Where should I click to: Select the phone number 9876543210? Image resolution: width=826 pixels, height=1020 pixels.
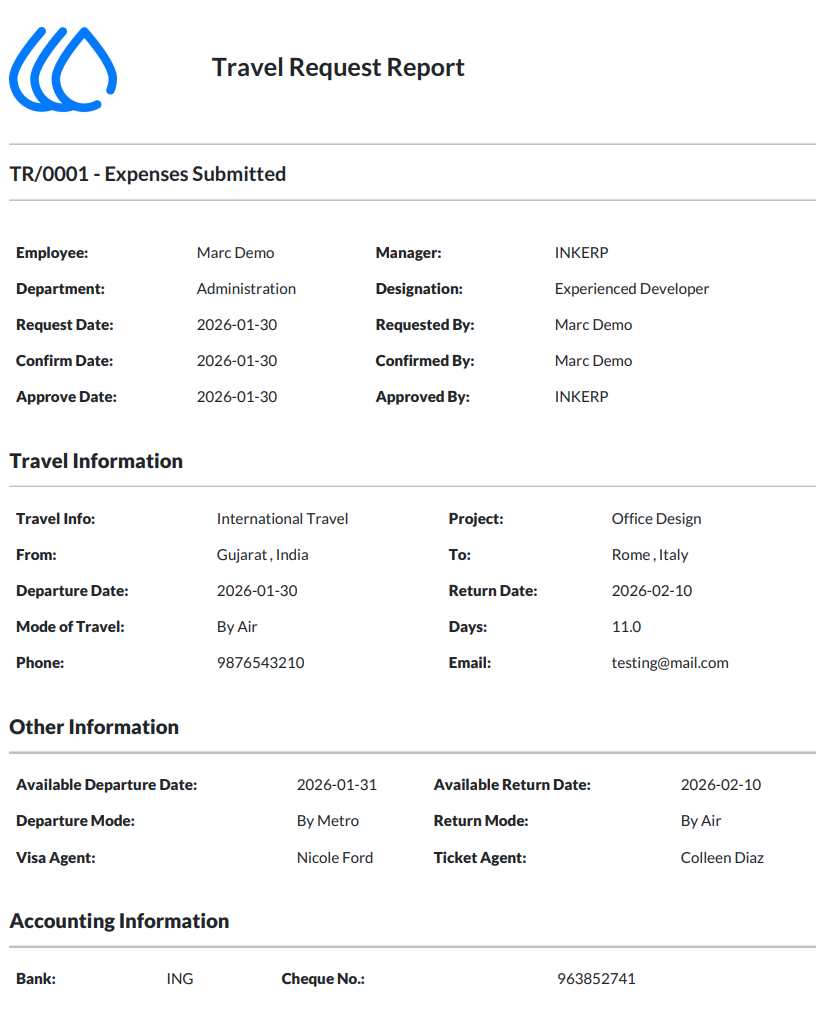[260, 663]
